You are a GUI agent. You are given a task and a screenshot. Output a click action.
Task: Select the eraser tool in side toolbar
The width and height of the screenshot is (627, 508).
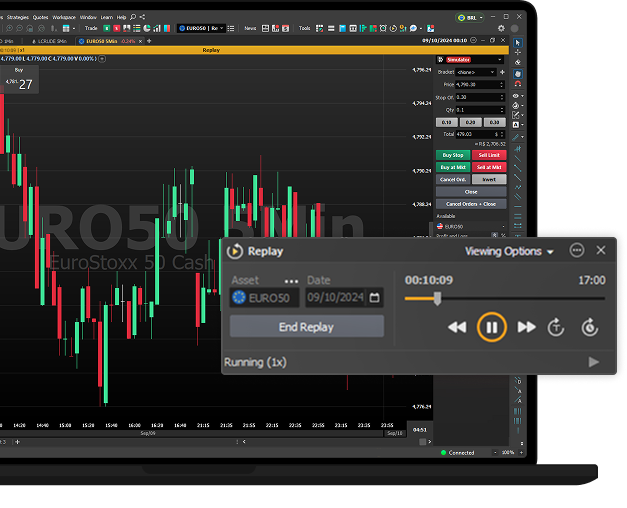pyautogui.click(x=518, y=62)
